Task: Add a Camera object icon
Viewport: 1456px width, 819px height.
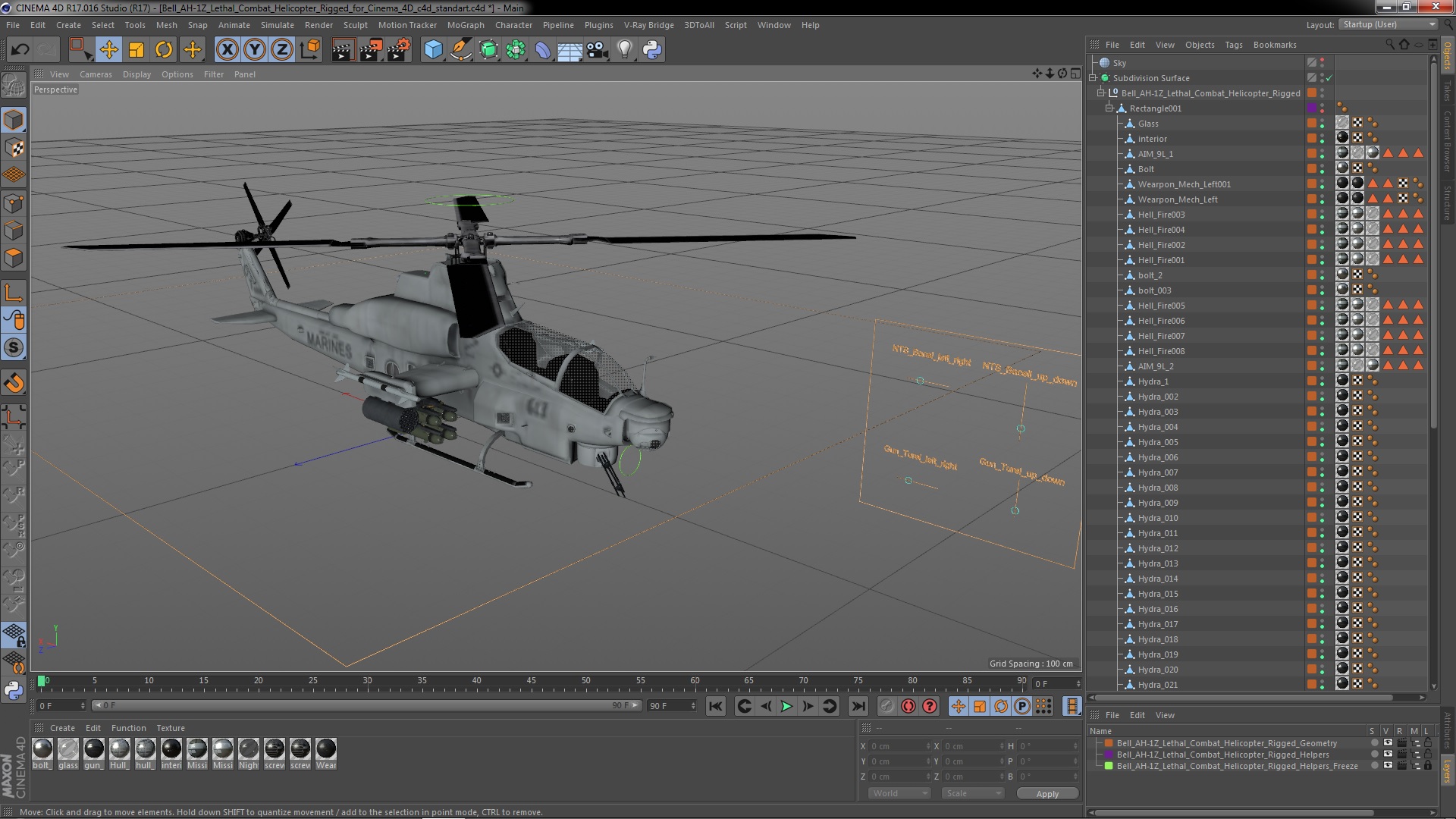Action: tap(598, 50)
